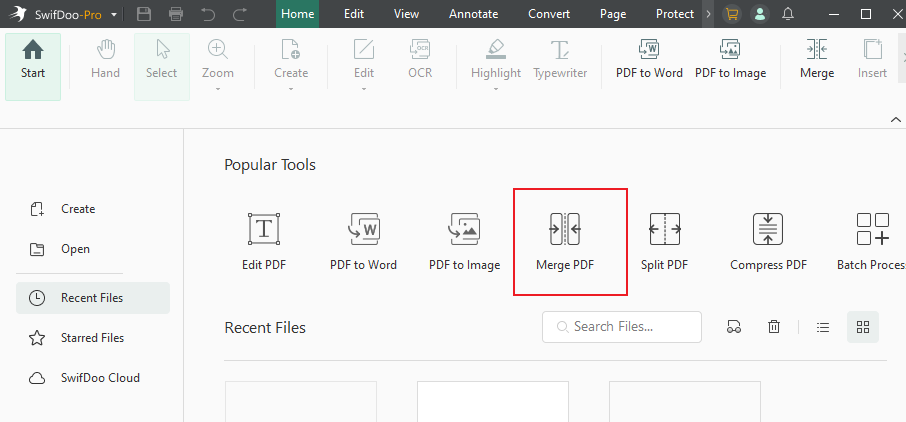Click PDF to Word in ribbon toolbar
Image resolution: width=906 pixels, height=422 pixels.
(x=649, y=60)
